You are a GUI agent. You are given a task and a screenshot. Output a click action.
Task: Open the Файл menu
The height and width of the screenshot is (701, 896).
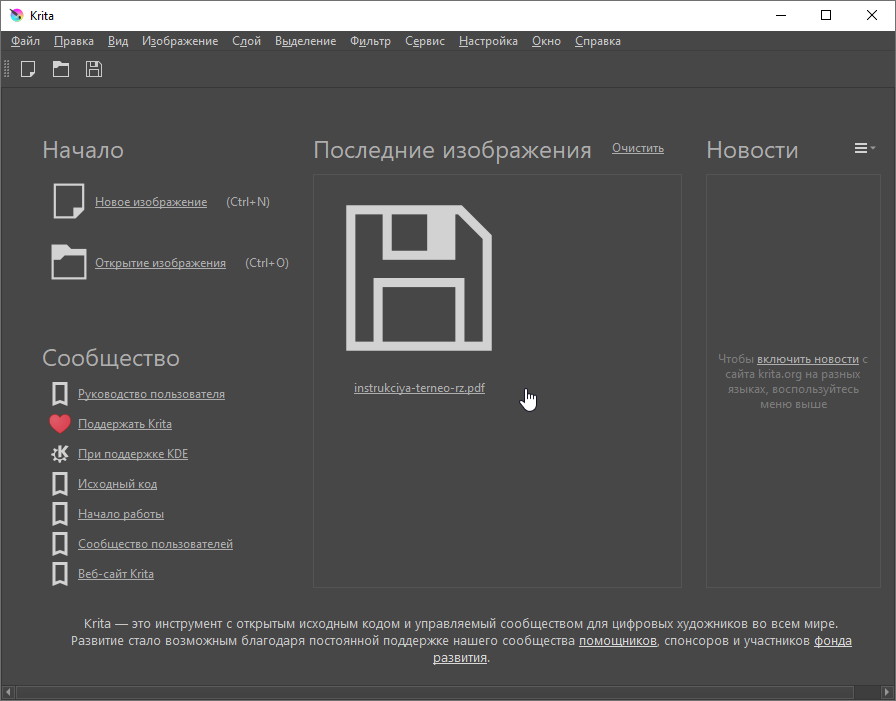pyautogui.click(x=25, y=41)
